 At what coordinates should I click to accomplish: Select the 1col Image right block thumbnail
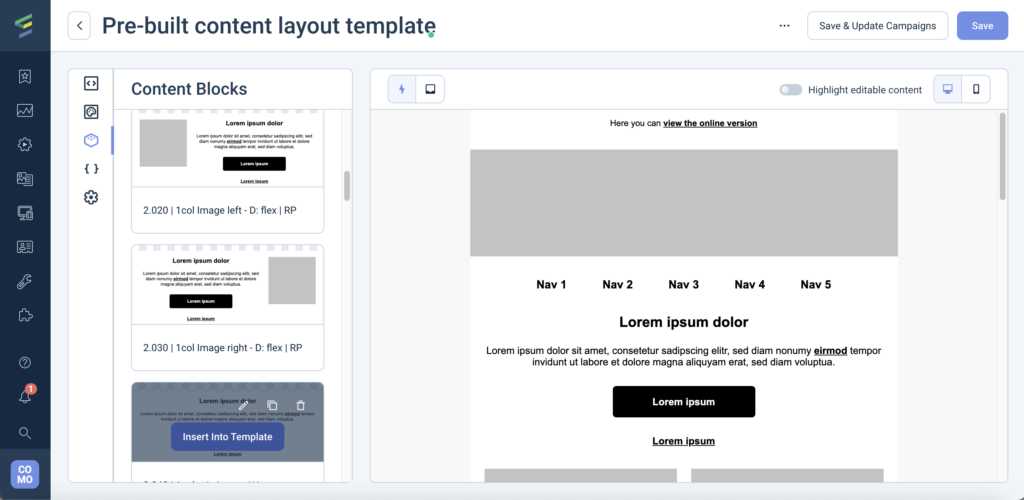[x=227, y=285]
